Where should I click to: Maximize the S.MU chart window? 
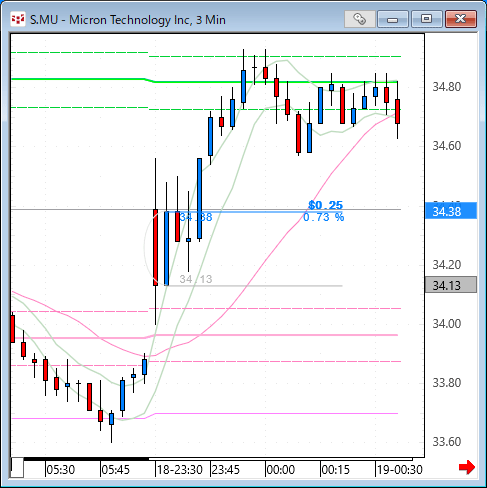(x=427, y=19)
